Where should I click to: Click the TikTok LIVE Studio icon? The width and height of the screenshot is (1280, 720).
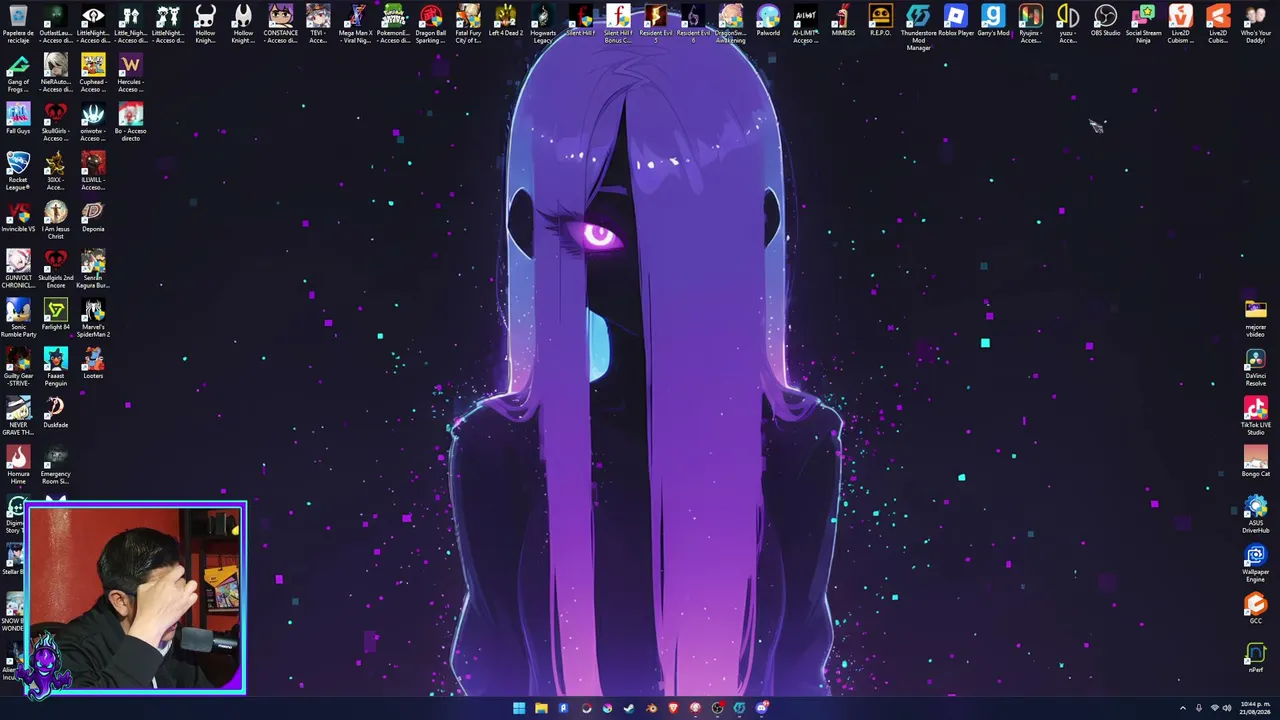pyautogui.click(x=1255, y=415)
